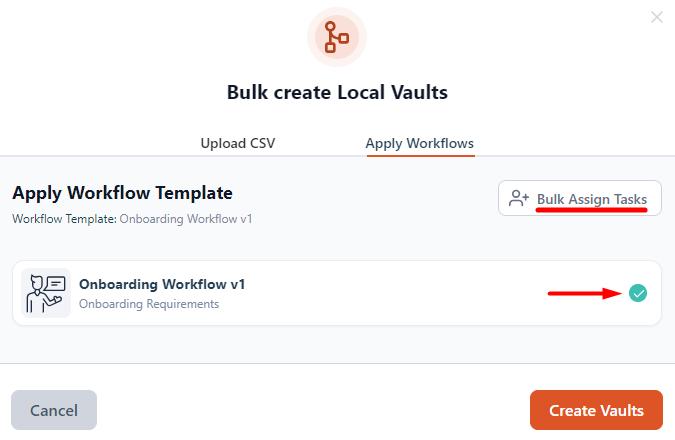Click the orange underline of the active tab
Viewport: 675px width, 440px height.
(421, 155)
